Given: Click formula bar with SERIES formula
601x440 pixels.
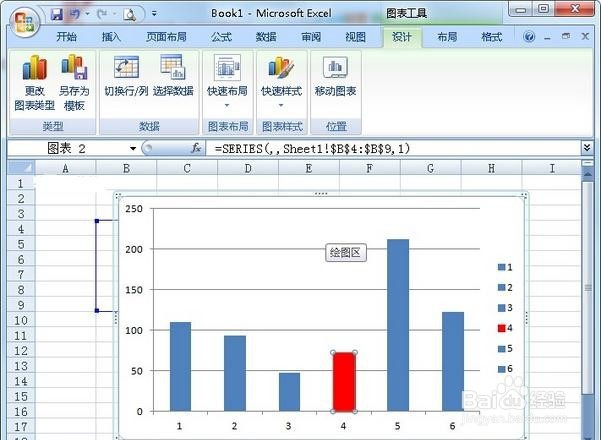Looking at the screenshot, I should [x=394, y=148].
